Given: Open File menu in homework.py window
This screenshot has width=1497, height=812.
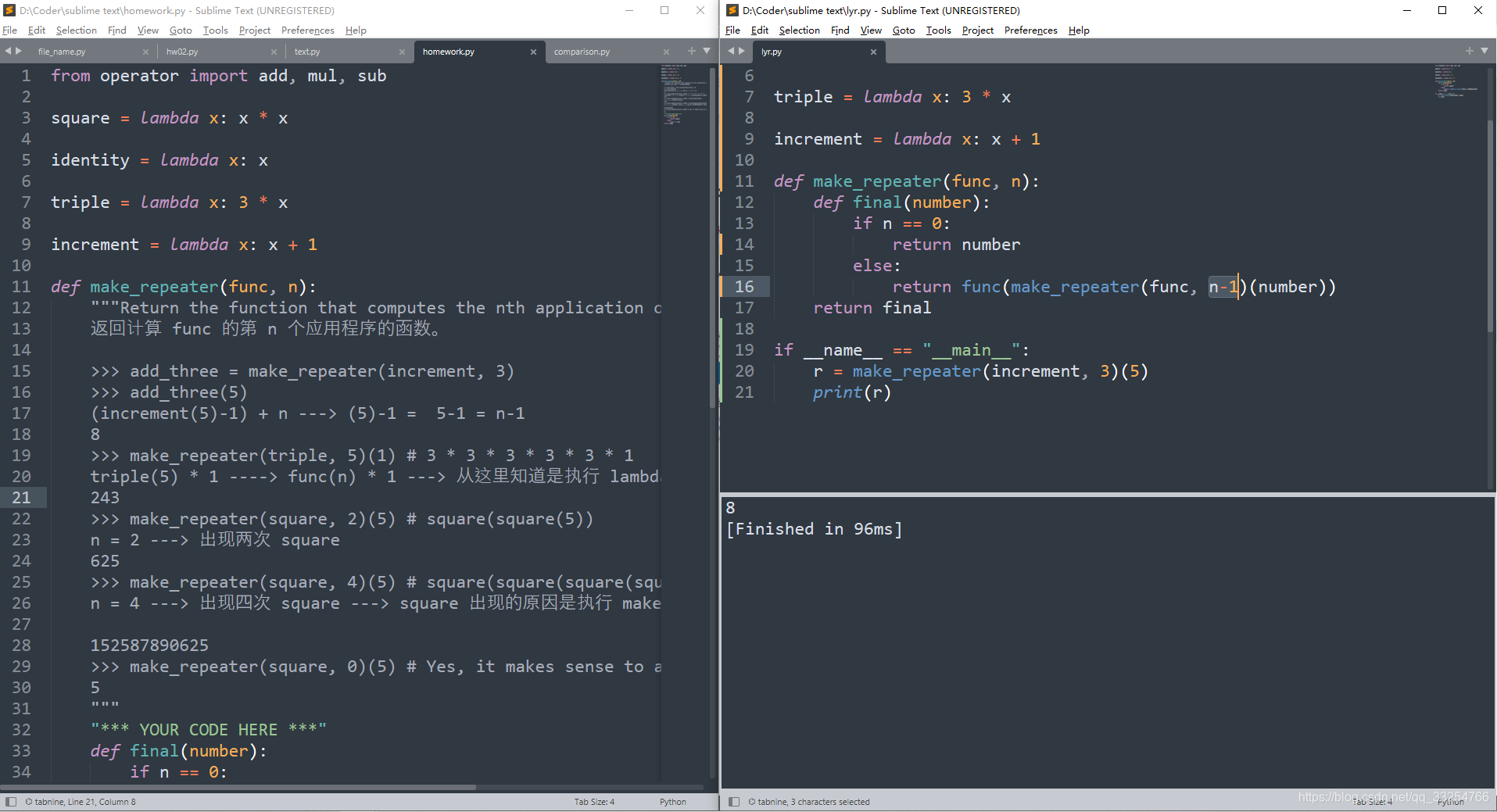Looking at the screenshot, I should tap(9, 30).
